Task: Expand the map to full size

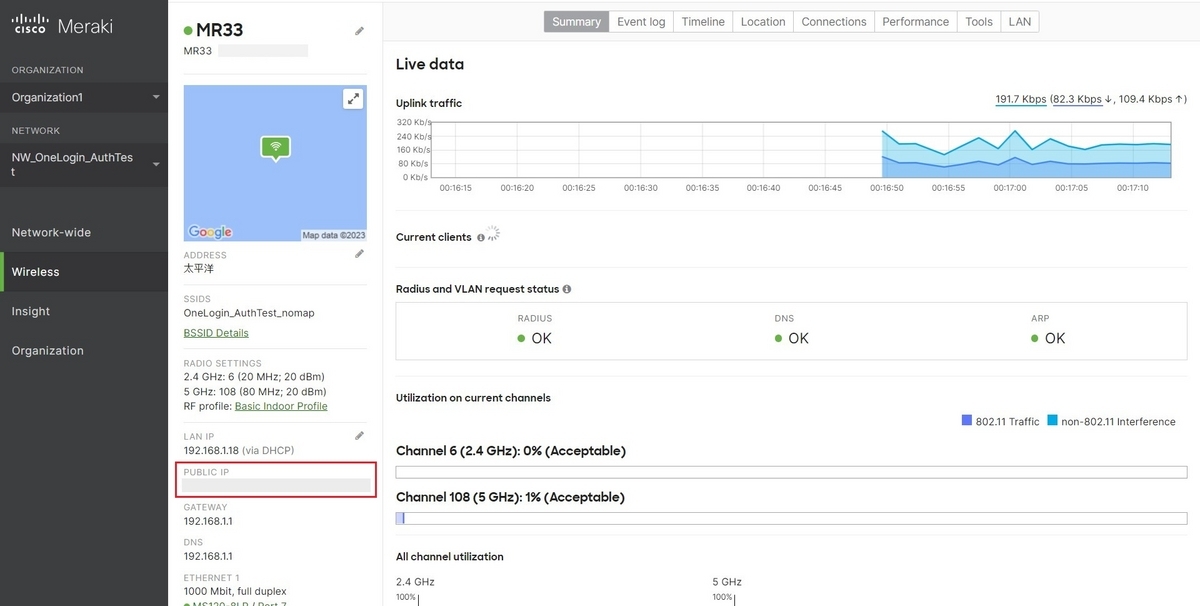Action: click(x=353, y=98)
